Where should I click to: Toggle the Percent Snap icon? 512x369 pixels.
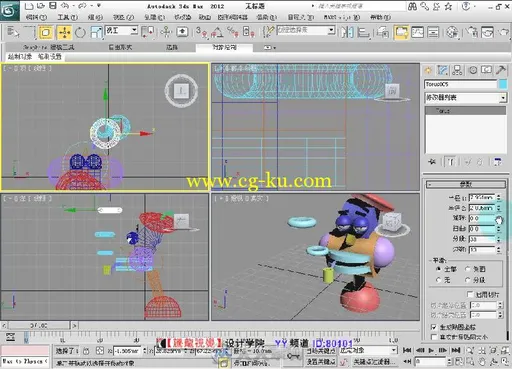pos(233,32)
